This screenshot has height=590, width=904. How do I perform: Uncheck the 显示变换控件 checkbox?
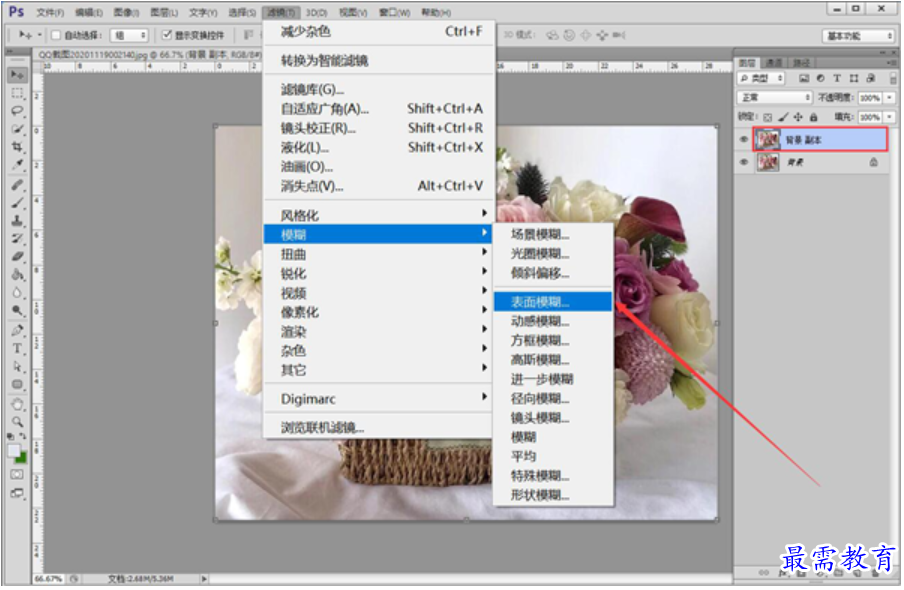[x=167, y=35]
